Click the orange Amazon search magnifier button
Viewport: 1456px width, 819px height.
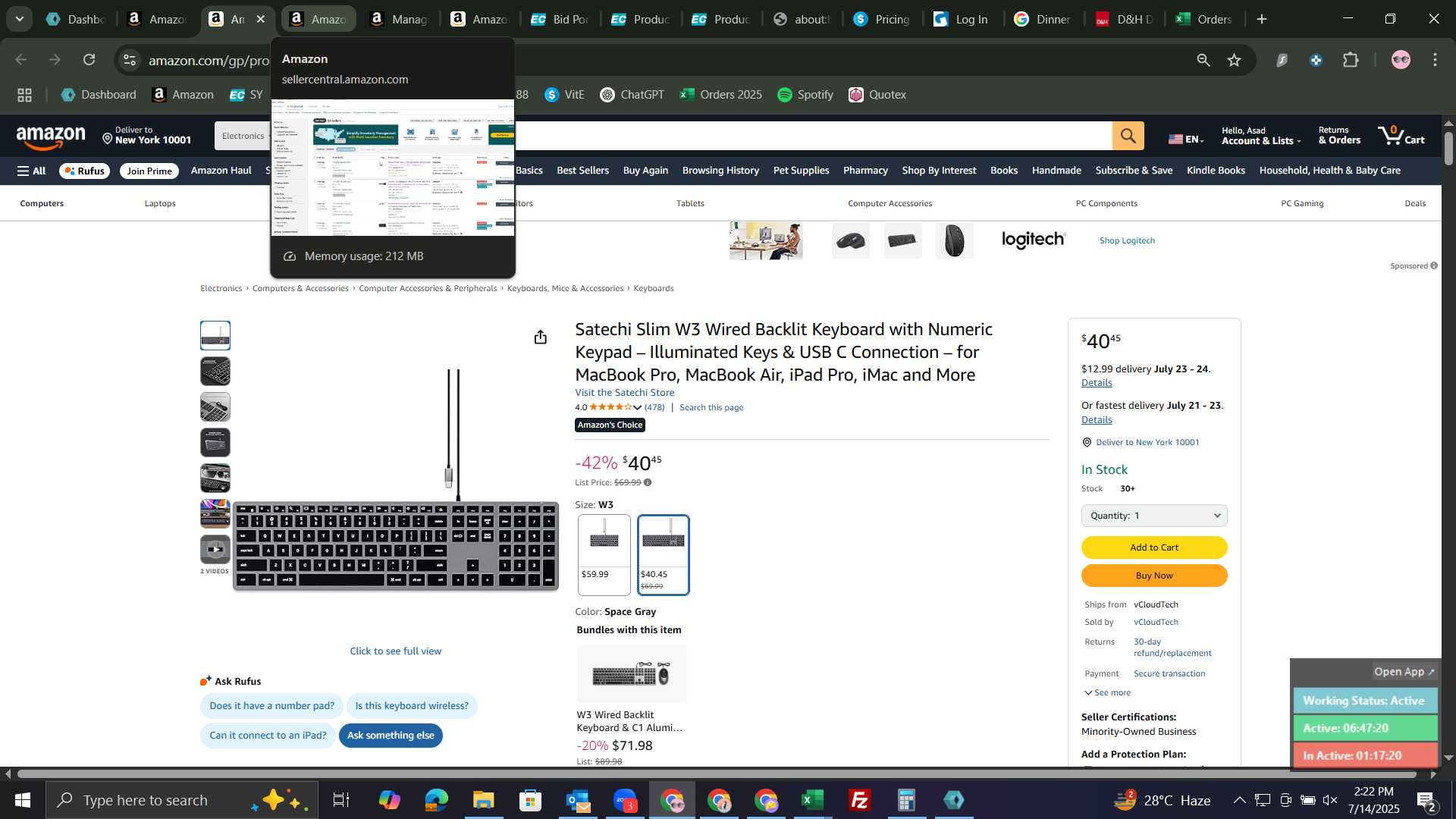(x=1128, y=136)
